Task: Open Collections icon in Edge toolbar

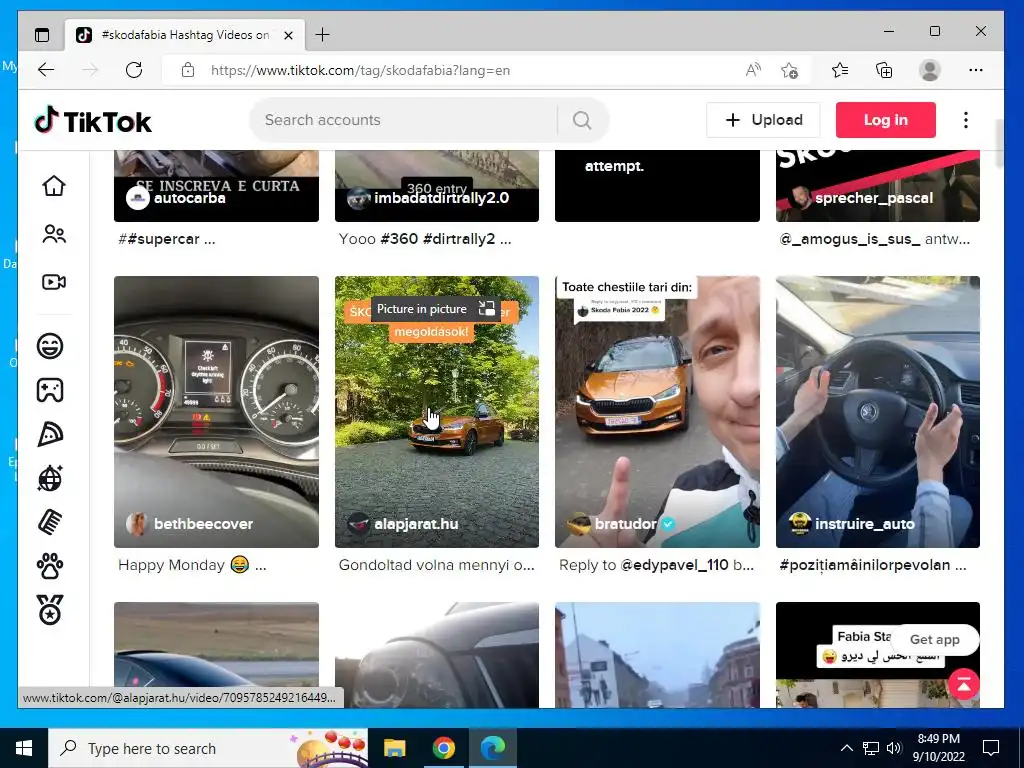Action: tap(884, 70)
